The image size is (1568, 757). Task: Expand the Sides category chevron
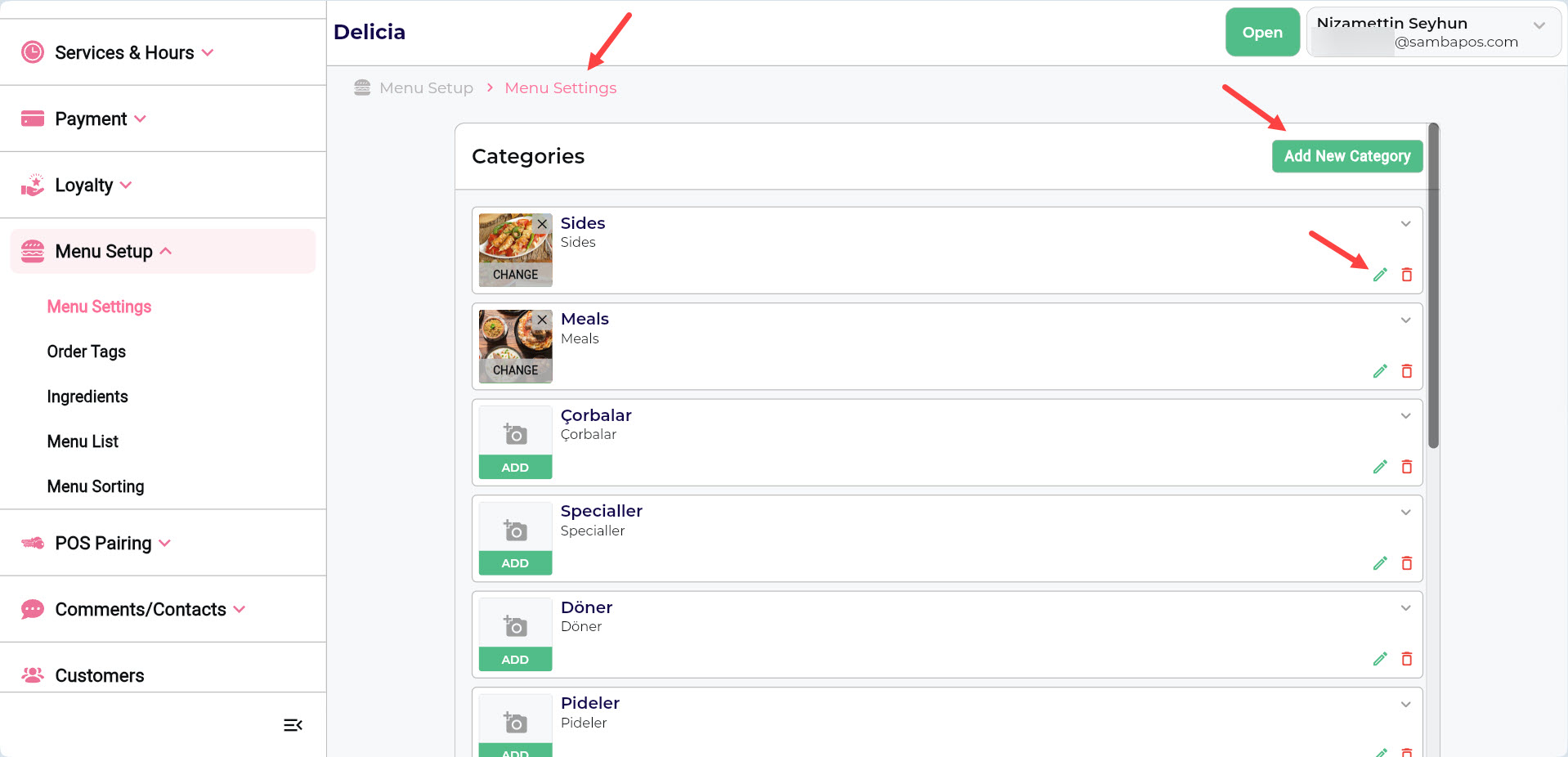click(1406, 223)
